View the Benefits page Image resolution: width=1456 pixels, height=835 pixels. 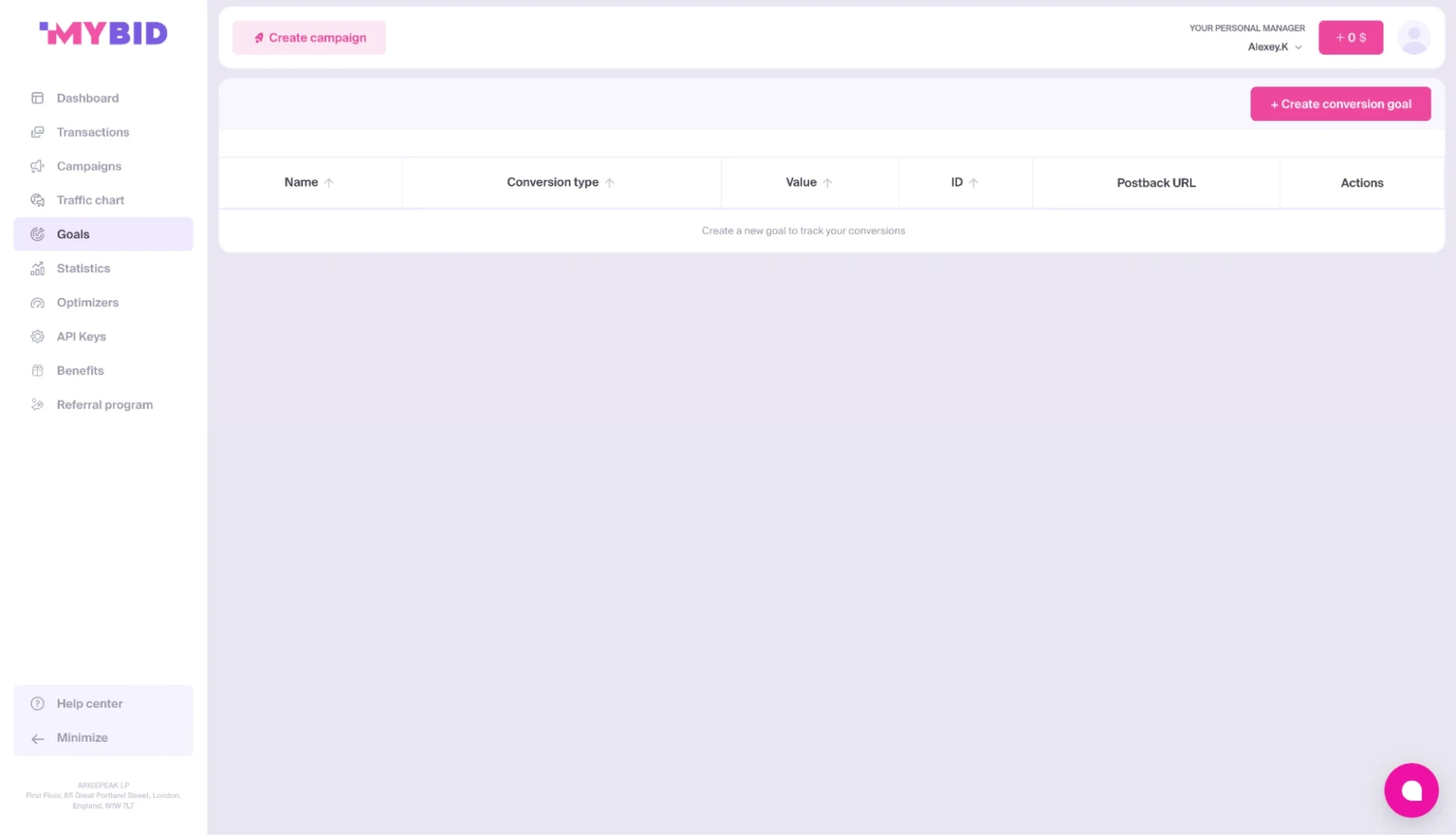[103, 371]
